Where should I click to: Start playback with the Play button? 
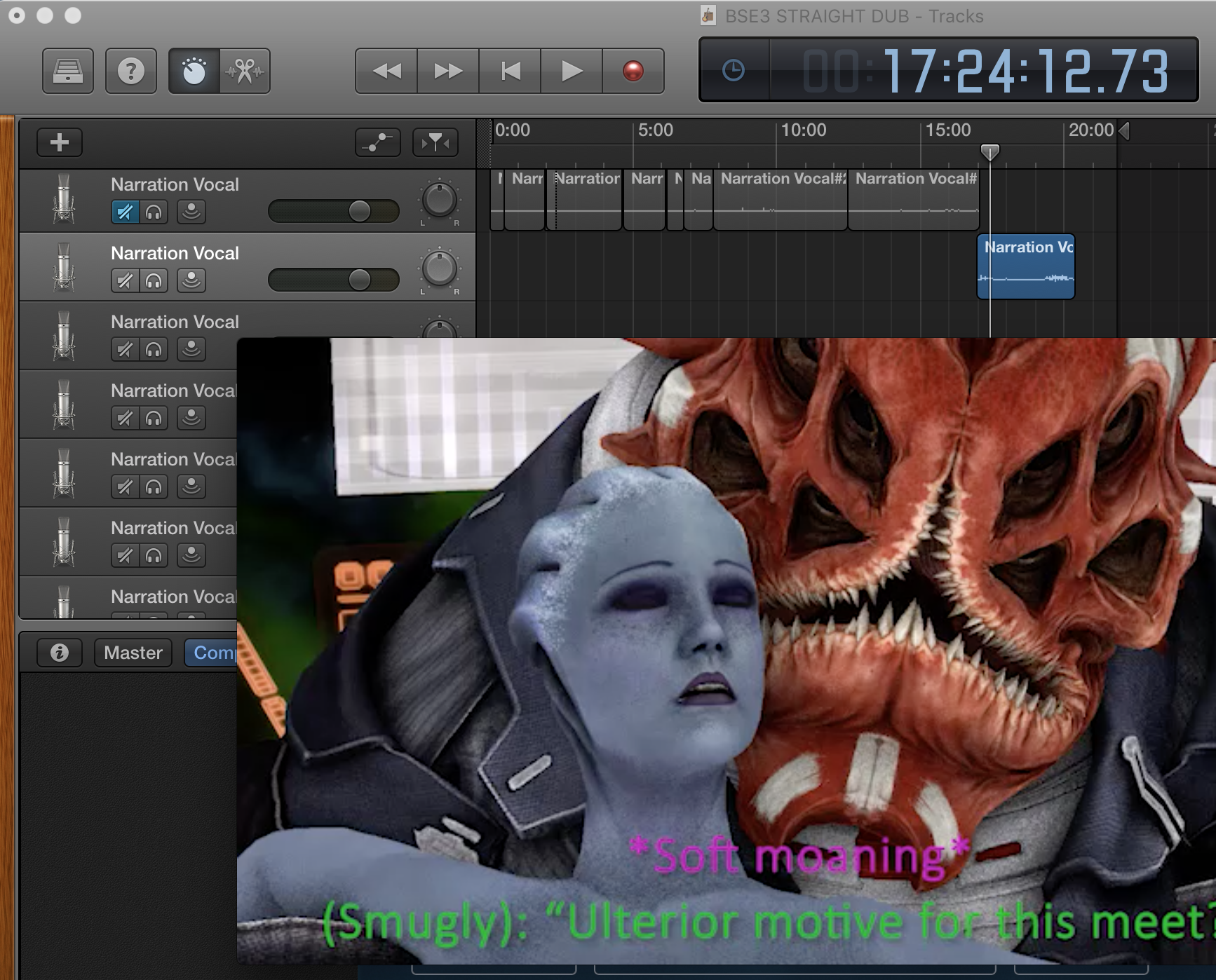572,71
